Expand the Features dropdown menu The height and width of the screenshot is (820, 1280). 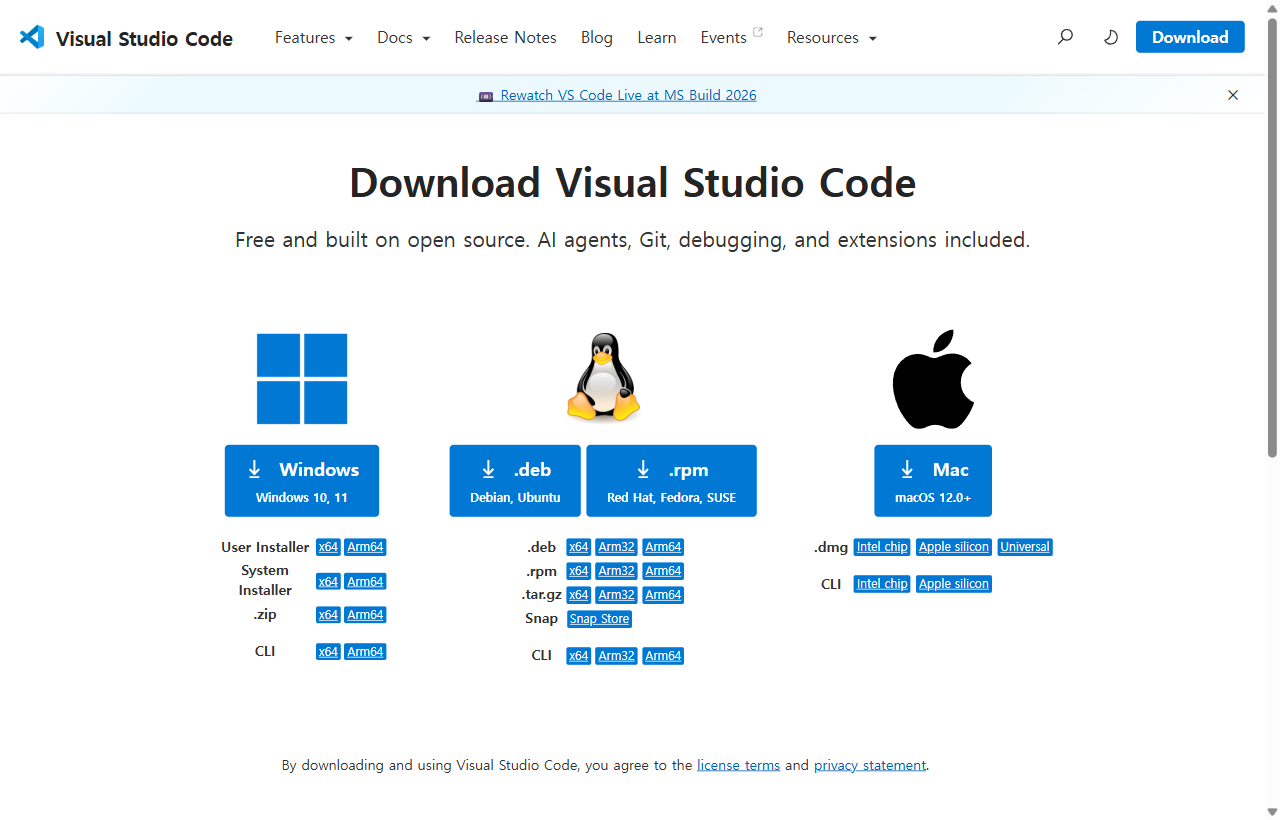point(314,37)
